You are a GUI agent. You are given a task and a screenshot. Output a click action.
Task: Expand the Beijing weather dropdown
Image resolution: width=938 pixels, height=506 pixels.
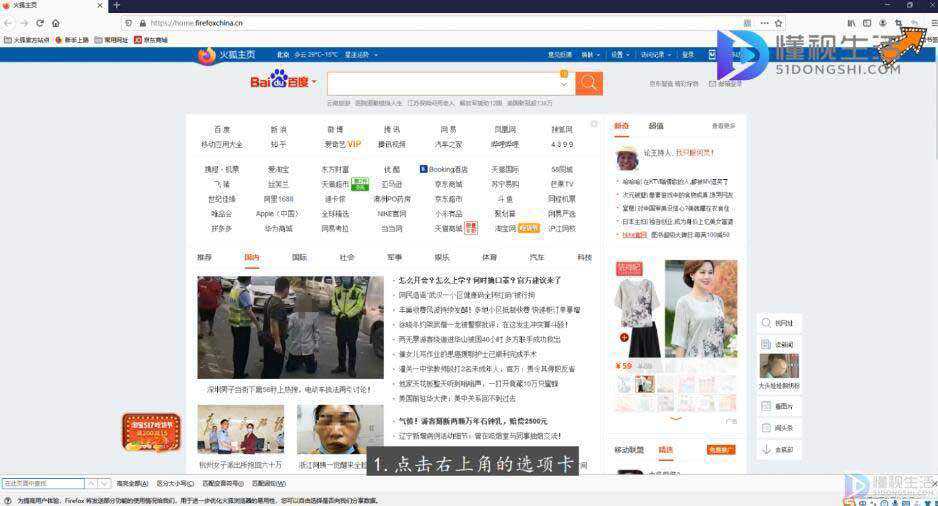tap(376, 55)
